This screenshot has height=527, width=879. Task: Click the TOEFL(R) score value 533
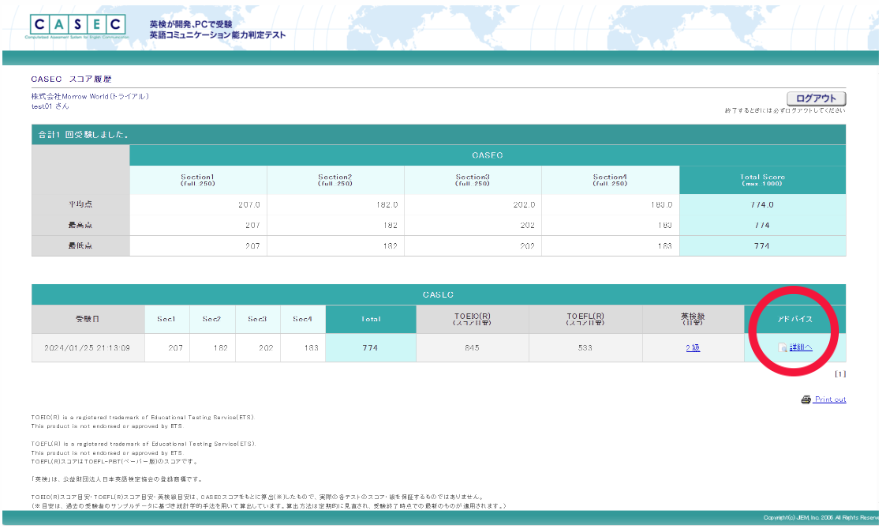point(586,347)
